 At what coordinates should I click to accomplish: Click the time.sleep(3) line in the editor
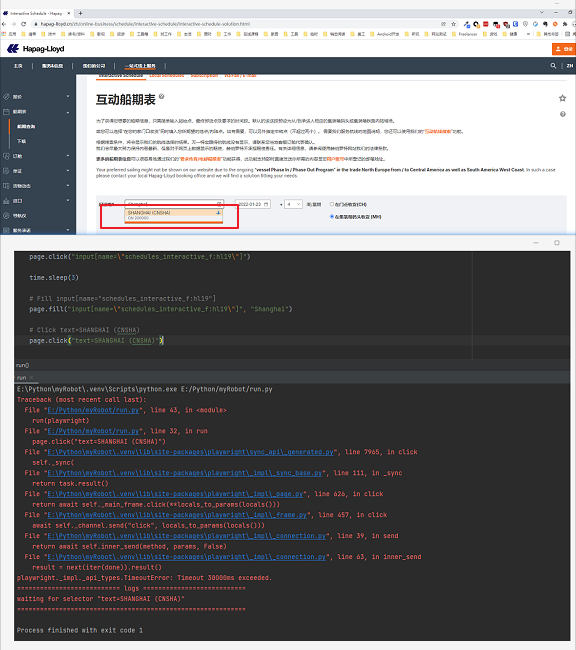[53, 277]
